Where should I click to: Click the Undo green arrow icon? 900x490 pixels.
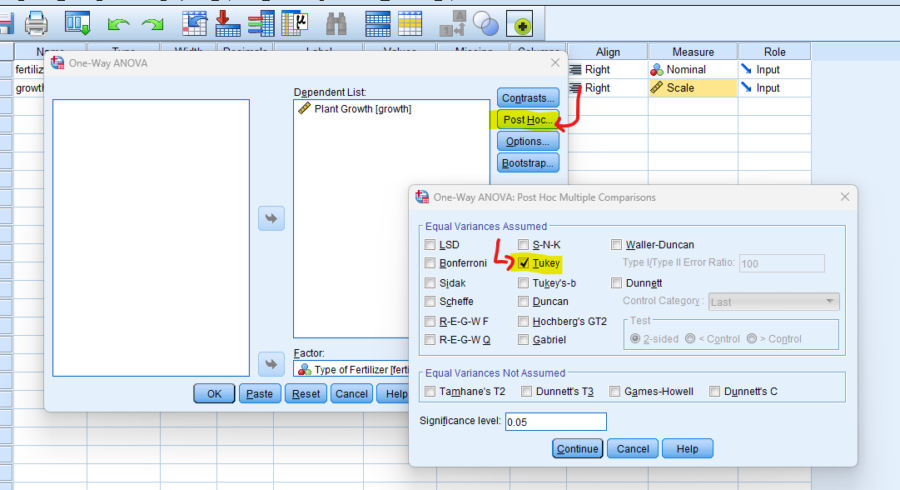(119, 21)
